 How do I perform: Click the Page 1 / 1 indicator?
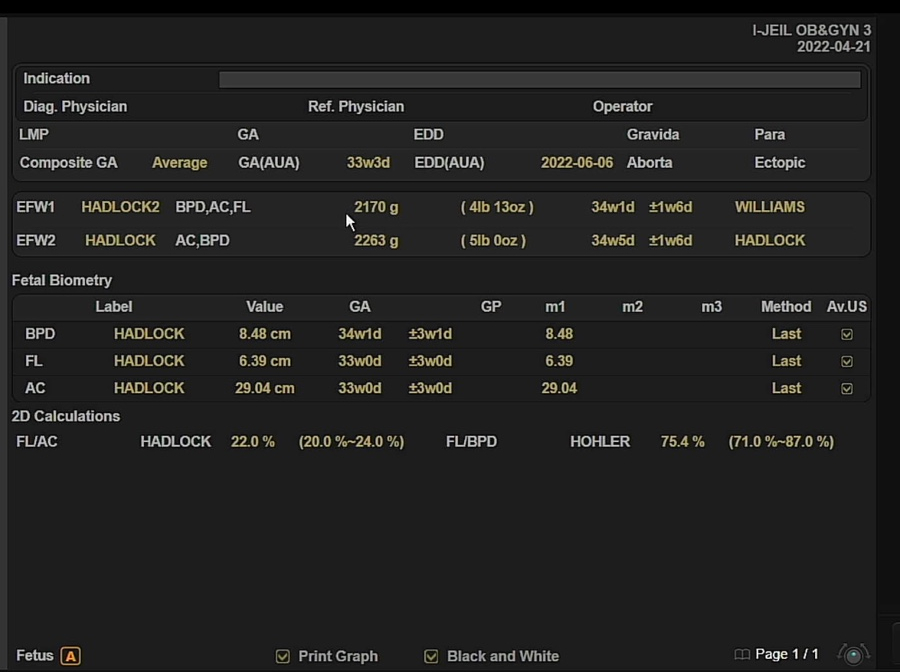pos(787,654)
